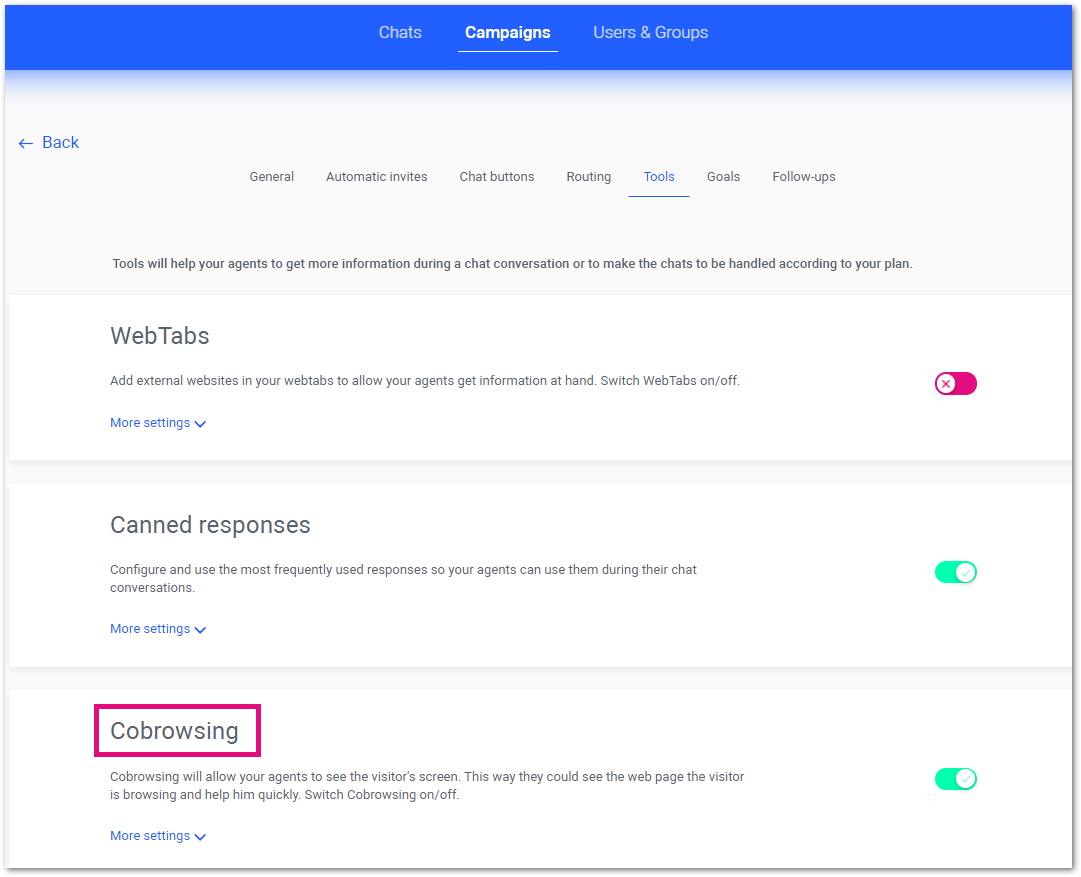This screenshot has height=877, width=1081.
Task: Open the Chats section
Action: pos(400,32)
